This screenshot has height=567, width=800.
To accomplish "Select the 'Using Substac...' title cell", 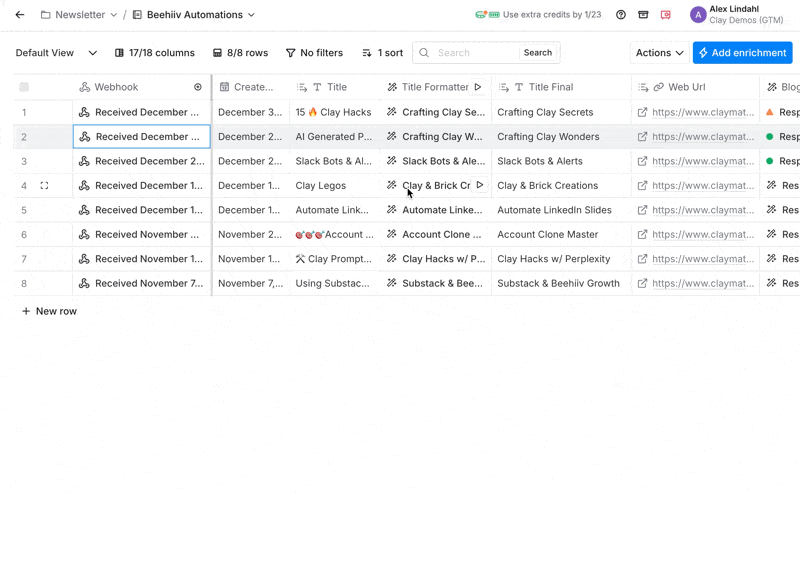I will pyautogui.click(x=334, y=283).
